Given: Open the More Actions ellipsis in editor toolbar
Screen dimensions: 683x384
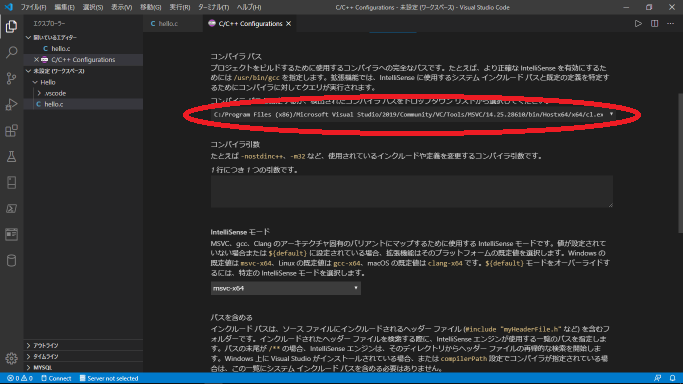Looking at the screenshot, I should (670, 24).
